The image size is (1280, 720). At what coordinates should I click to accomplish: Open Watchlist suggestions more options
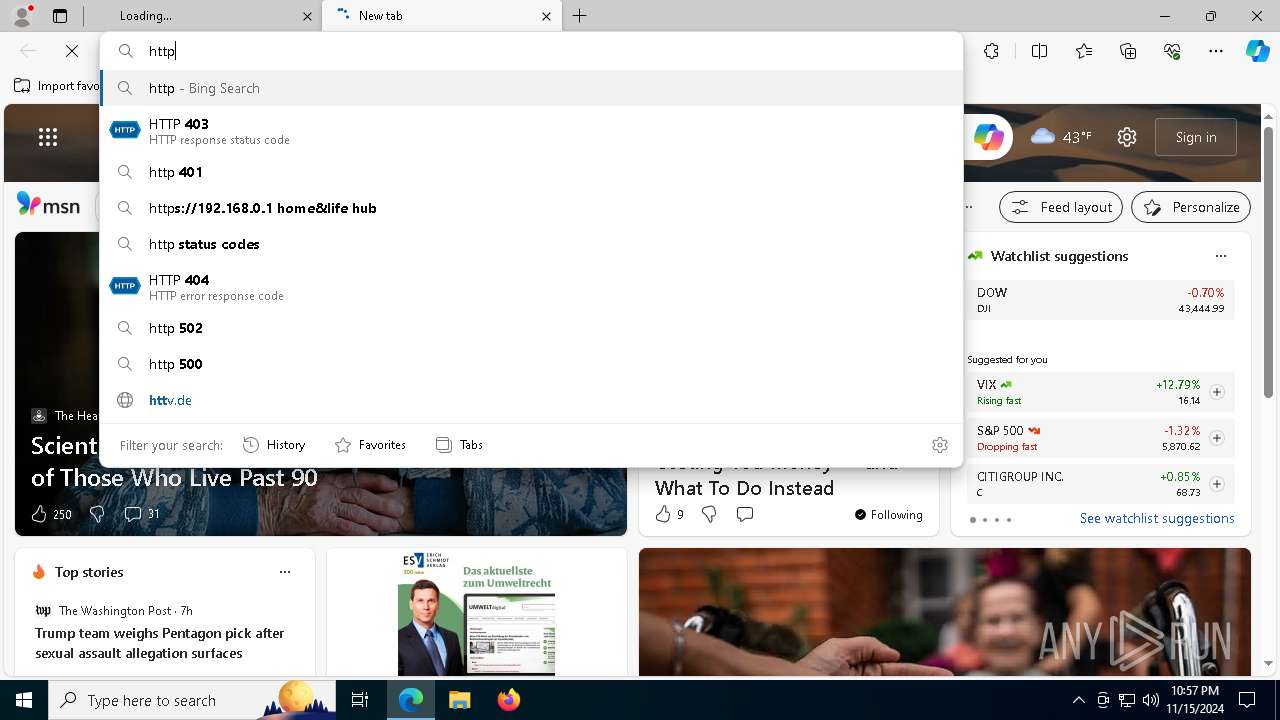pyautogui.click(x=1221, y=256)
